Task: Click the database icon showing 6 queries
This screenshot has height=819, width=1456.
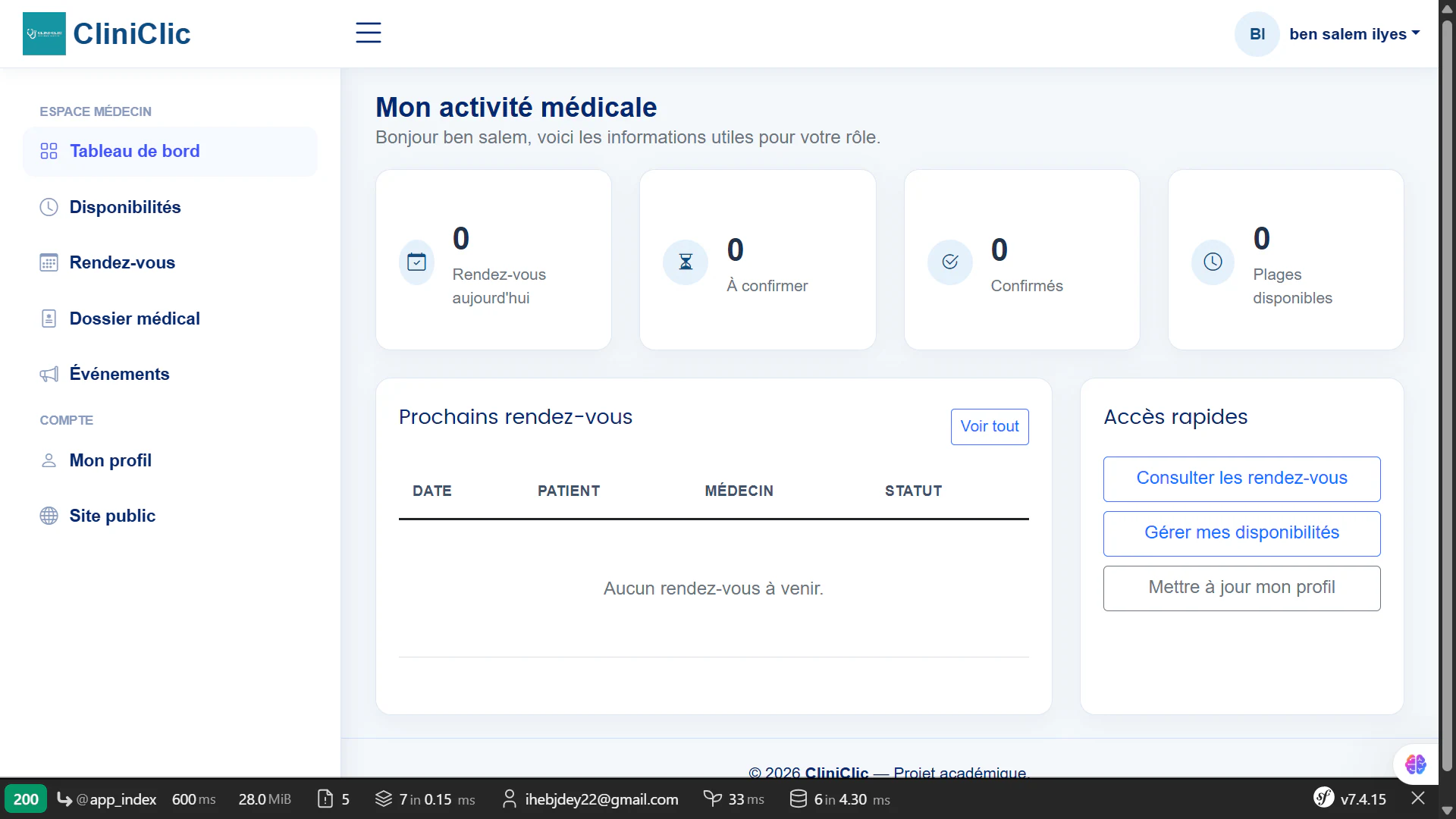Action: [x=798, y=799]
